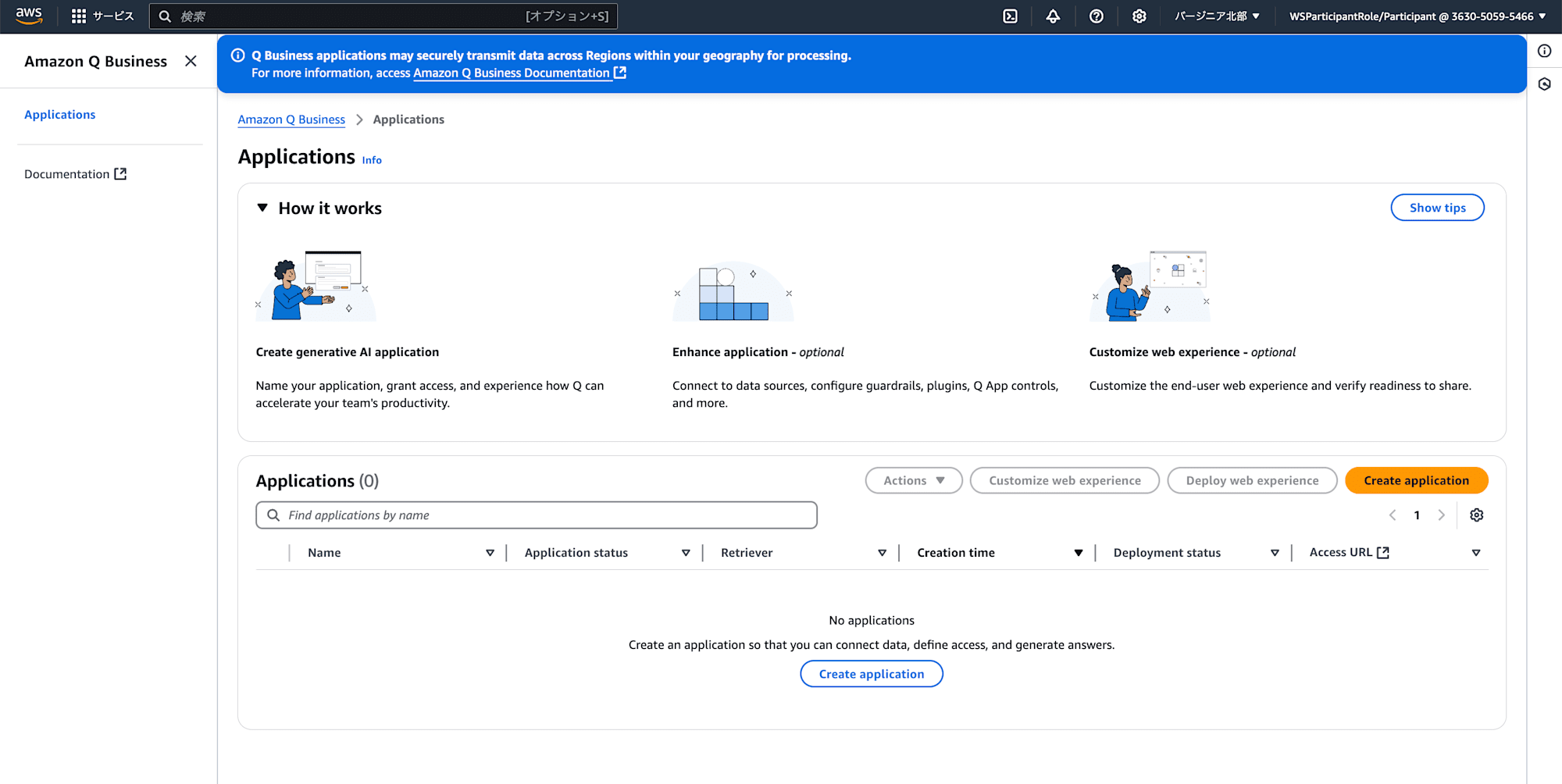Click Customize web experience button
The height and width of the screenshot is (784, 1562).
pos(1065,480)
